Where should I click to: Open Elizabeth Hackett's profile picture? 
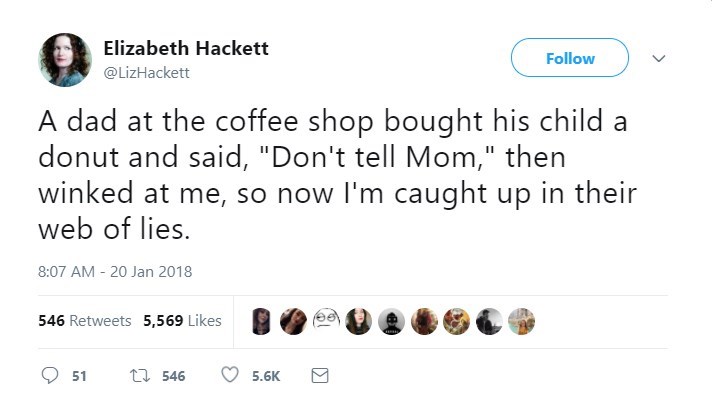click(65, 60)
